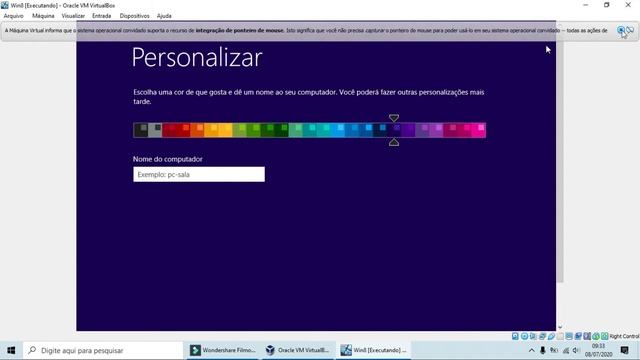Choose the bright pink swatch at strip end

478,130
